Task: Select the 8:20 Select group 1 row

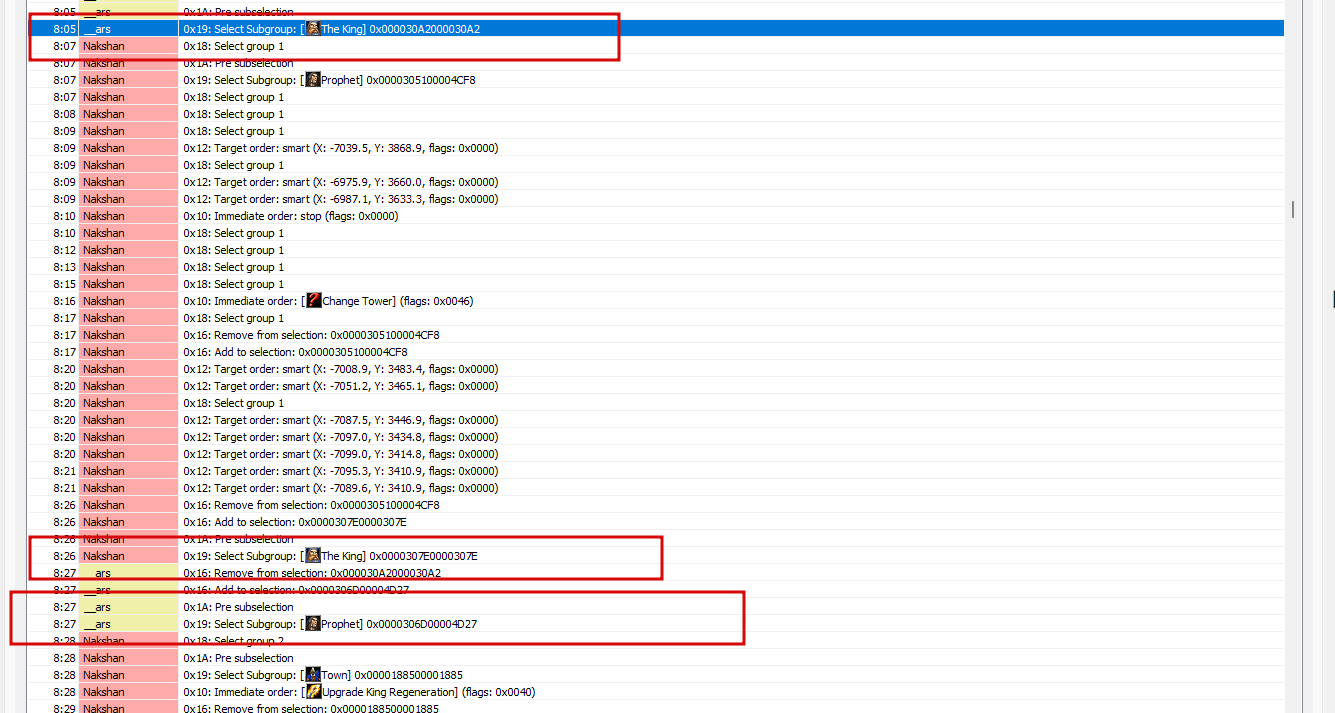Action: click(656, 403)
